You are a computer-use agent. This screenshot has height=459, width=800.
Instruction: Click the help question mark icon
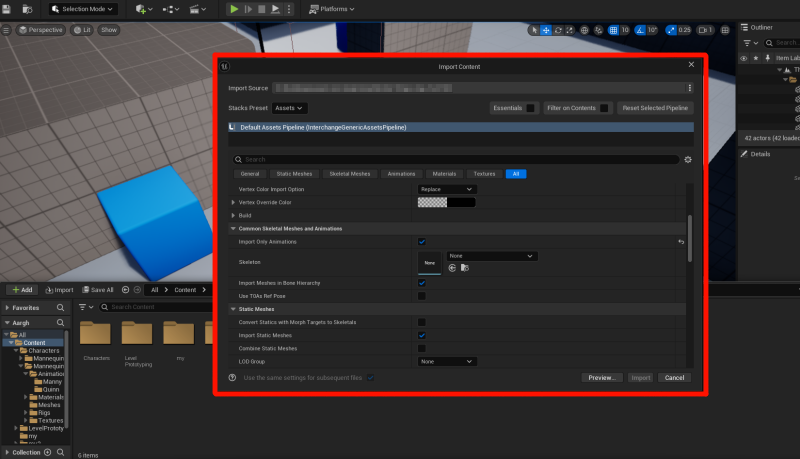coord(233,377)
